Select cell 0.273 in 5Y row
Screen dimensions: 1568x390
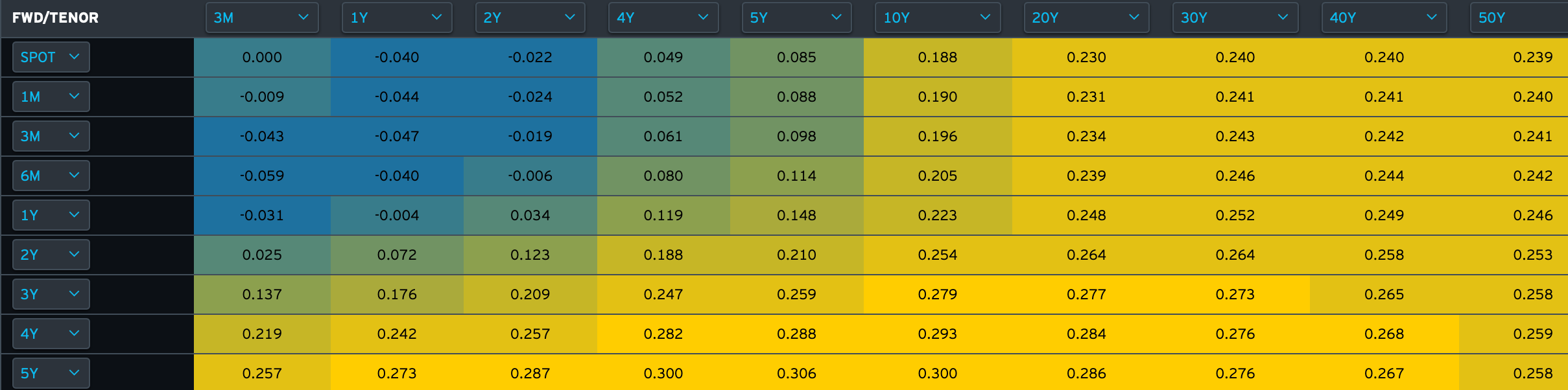(397, 373)
